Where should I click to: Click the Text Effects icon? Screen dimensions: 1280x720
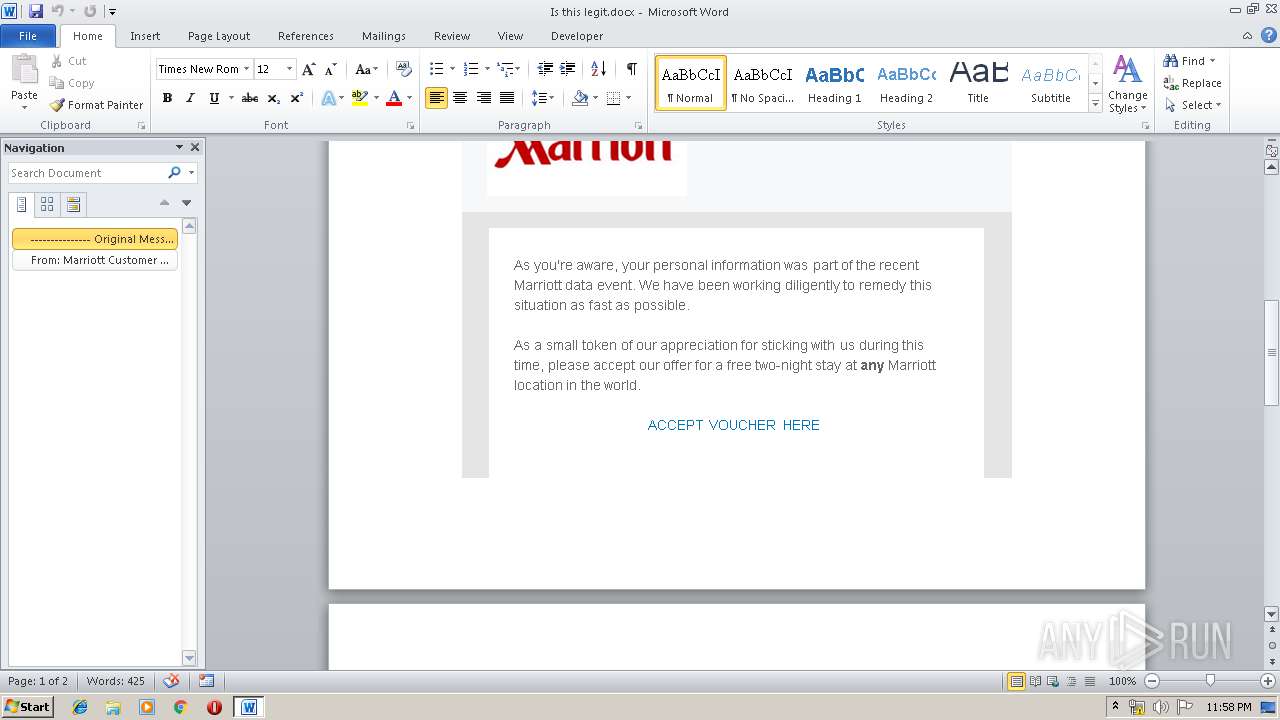[x=328, y=98]
